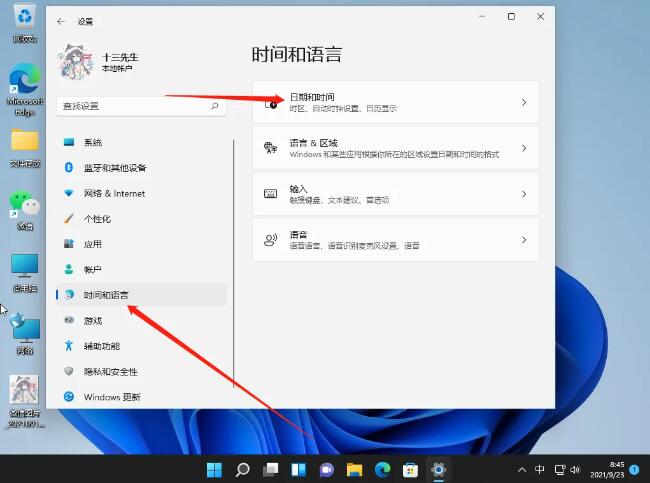Image resolution: width=650 pixels, height=483 pixels.
Task: Click the user avatar picture in Settings
Action: pos(75,62)
